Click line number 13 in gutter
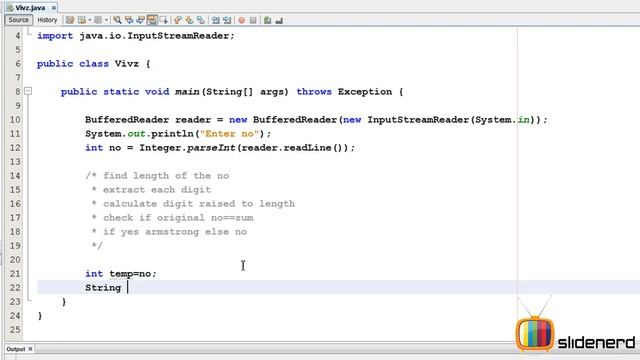 [15, 162]
